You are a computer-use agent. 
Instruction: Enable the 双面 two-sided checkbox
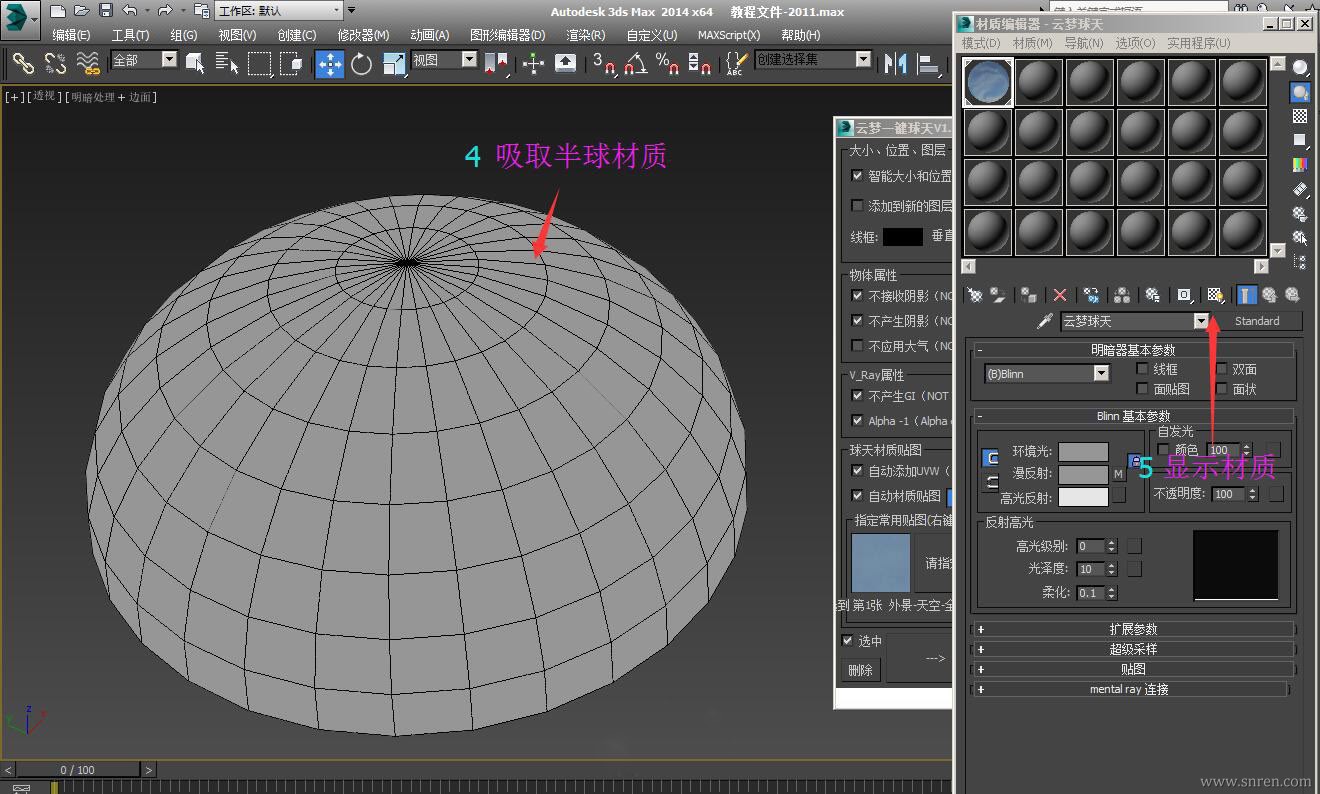pyautogui.click(x=1222, y=369)
